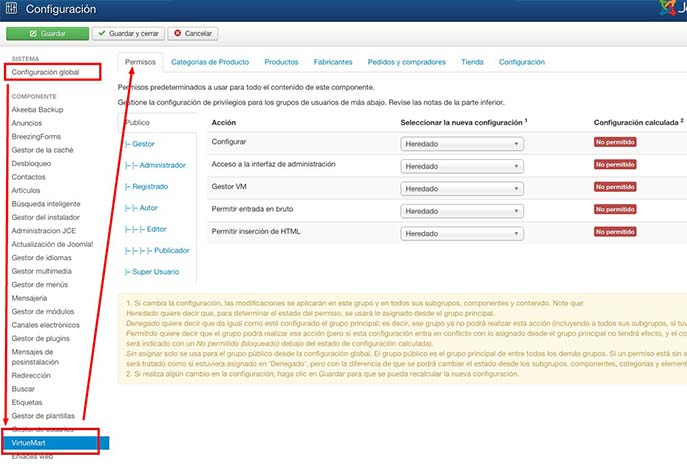Open Akeeba Backup configuration
The image size is (687, 466).
pos(37,109)
